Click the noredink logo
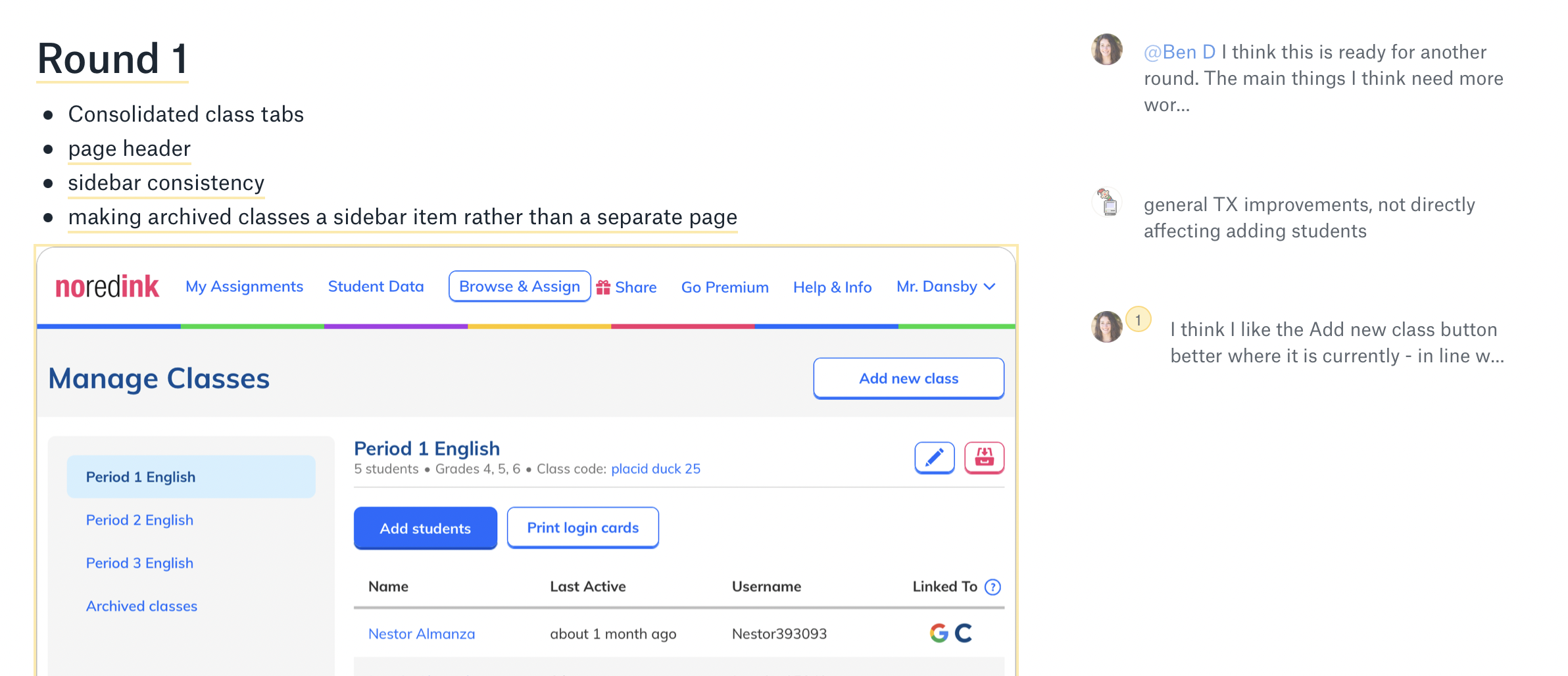Image resolution: width=1568 pixels, height=676 pixels. (107, 287)
